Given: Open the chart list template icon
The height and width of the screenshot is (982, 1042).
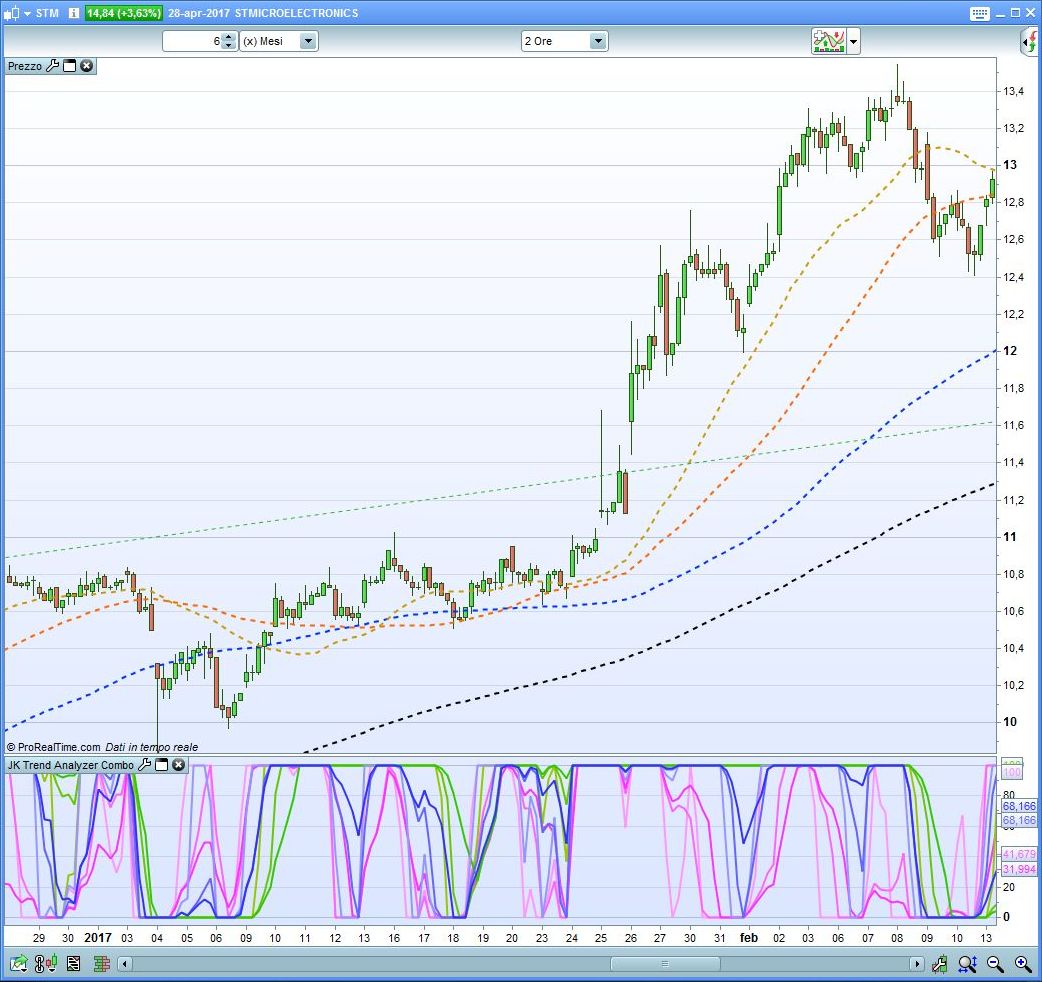Looking at the screenshot, I should click(73, 963).
